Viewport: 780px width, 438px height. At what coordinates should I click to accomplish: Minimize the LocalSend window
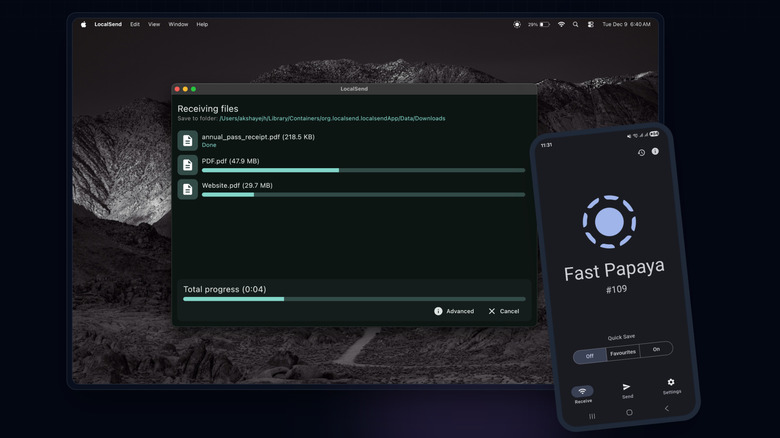click(185, 89)
